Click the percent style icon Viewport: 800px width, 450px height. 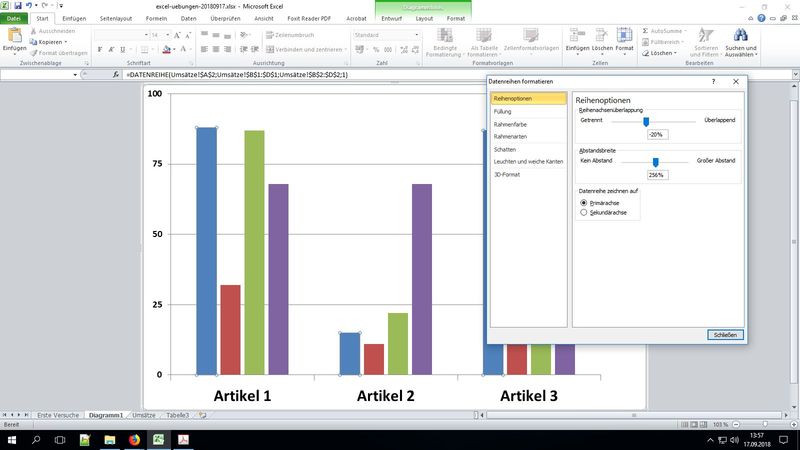(x=376, y=49)
